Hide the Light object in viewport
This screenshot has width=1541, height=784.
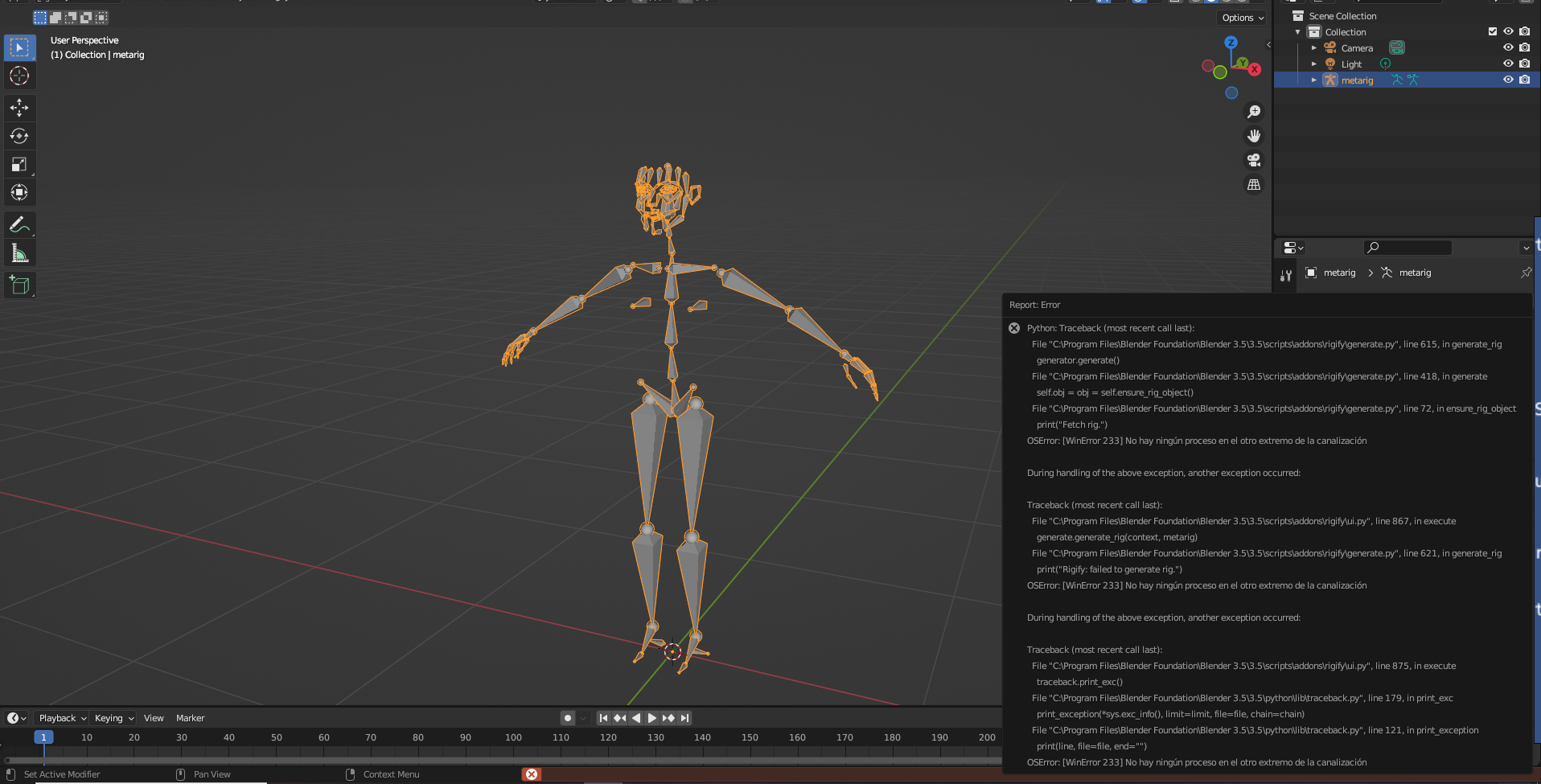(x=1508, y=64)
